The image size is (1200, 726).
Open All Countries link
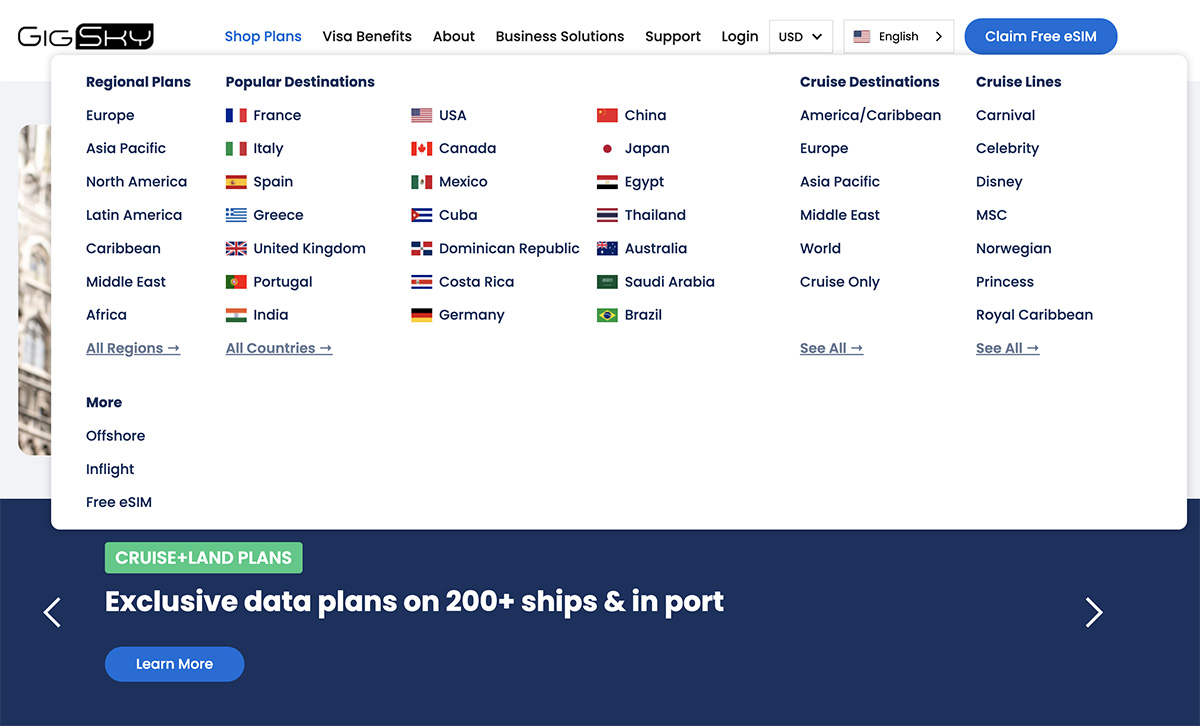(279, 348)
